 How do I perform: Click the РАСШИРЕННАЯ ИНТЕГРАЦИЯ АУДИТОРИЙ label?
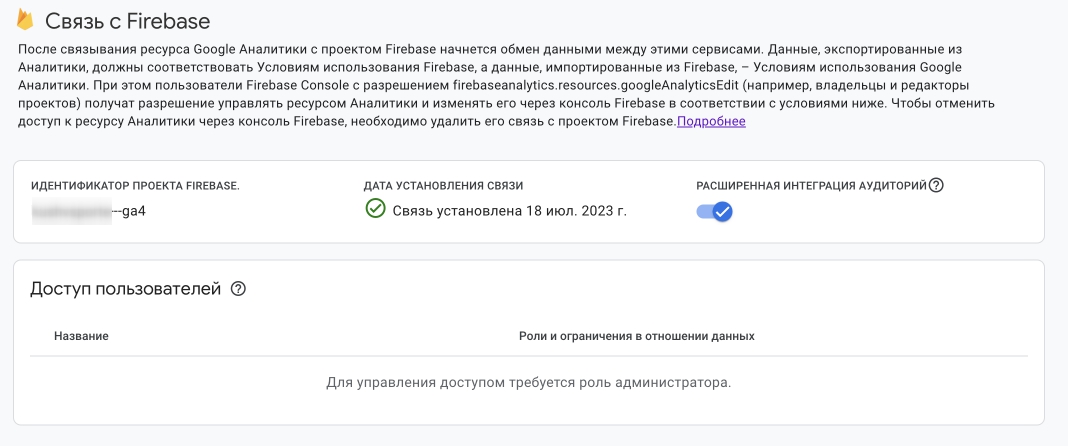tap(811, 186)
